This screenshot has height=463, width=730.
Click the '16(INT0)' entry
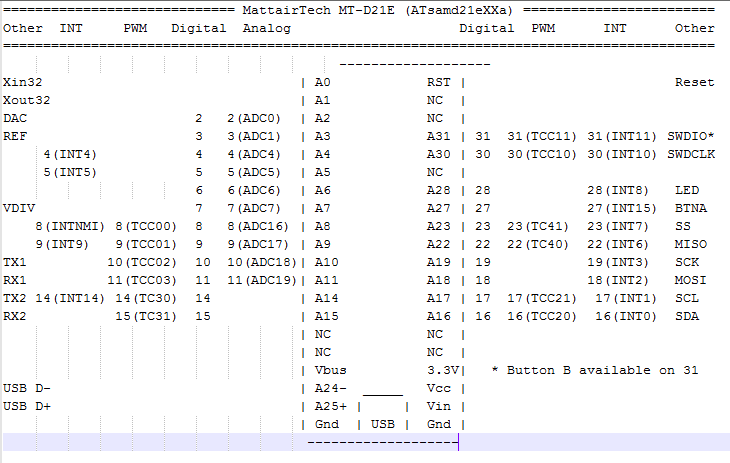point(626,317)
